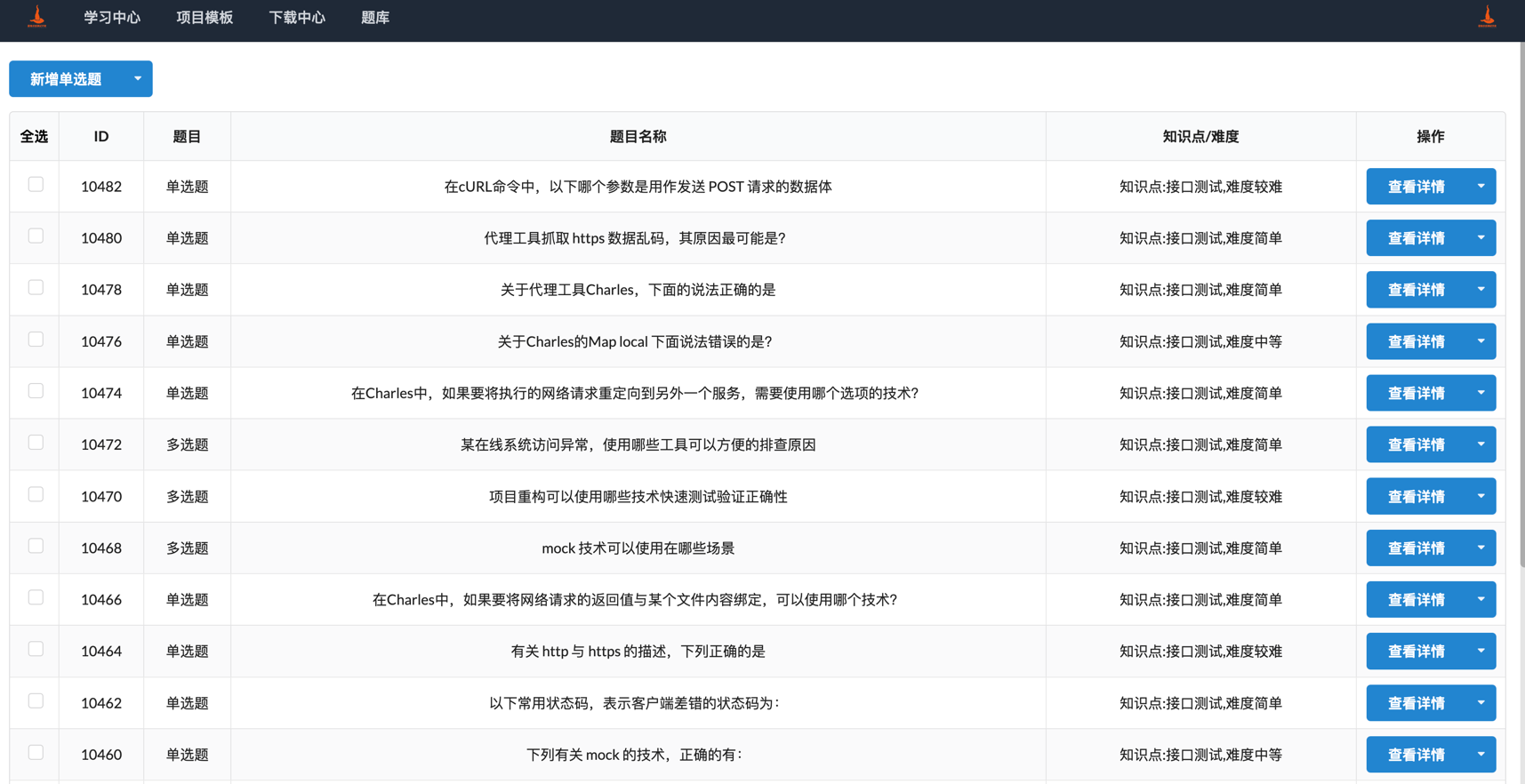Check the box for question 10482

[x=36, y=185]
